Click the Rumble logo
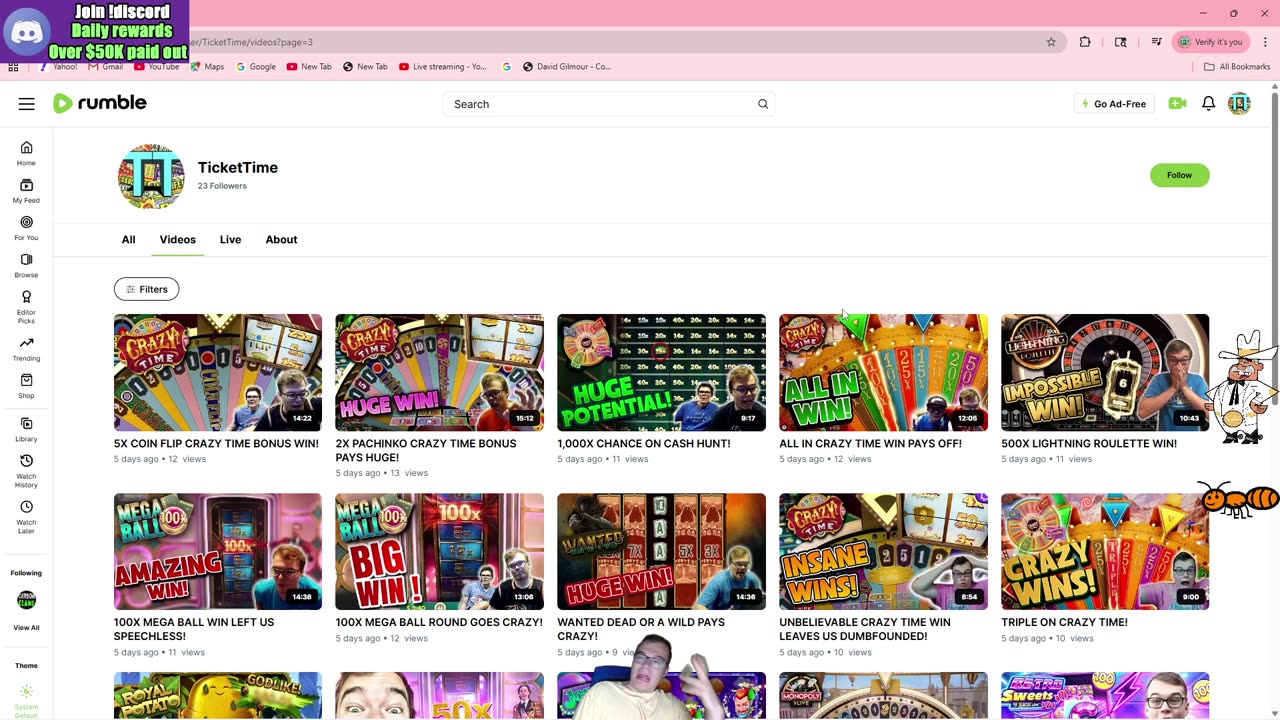Screen dimensions: 1280x720 (100, 103)
